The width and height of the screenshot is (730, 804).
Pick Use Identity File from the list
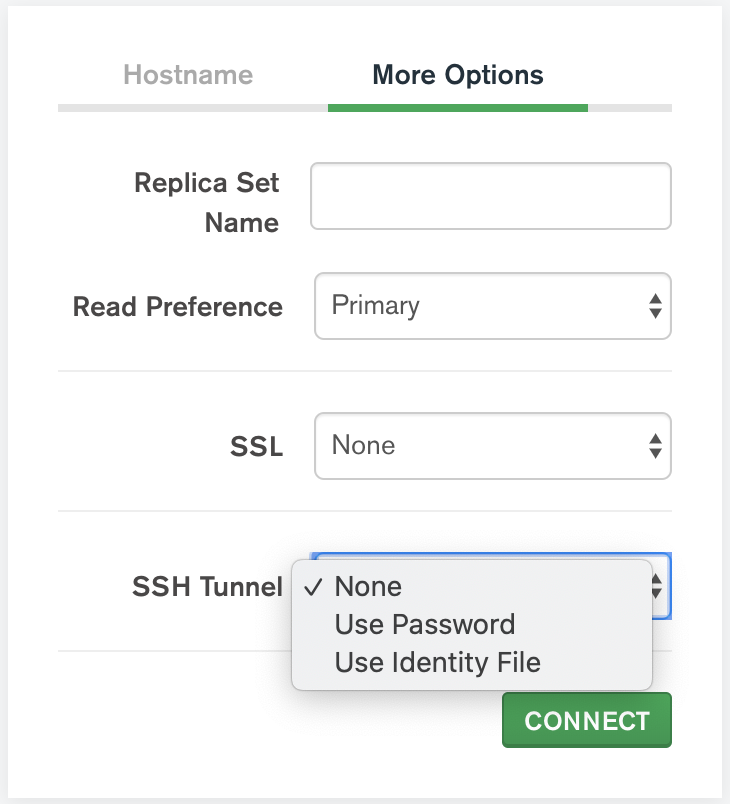tap(437, 662)
